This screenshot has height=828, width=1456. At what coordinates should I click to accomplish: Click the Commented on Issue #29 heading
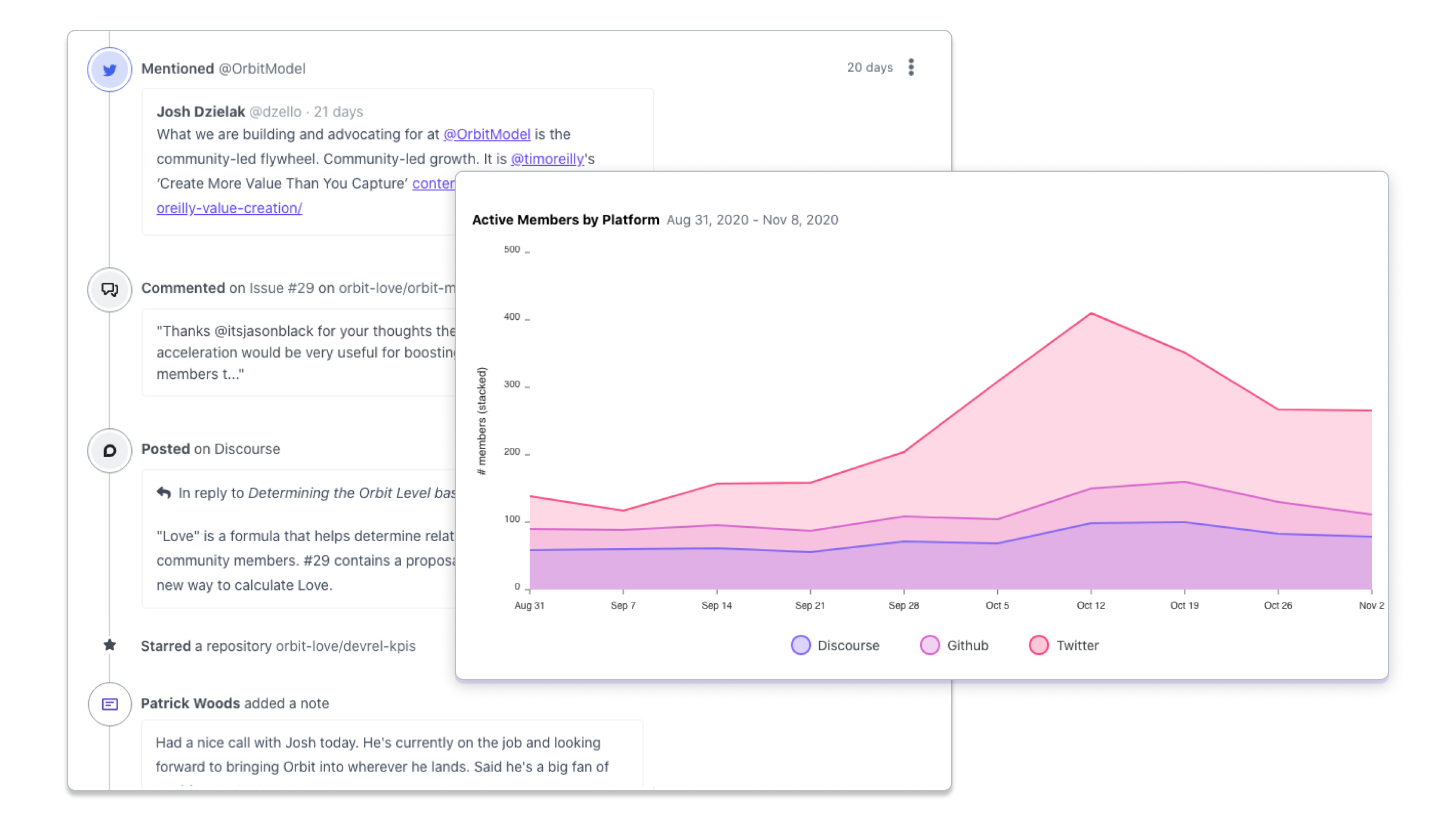[x=298, y=288]
